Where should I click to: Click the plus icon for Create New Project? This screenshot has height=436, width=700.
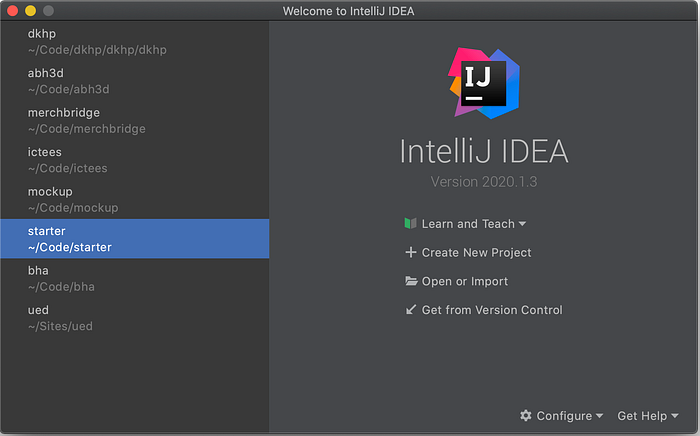click(411, 252)
